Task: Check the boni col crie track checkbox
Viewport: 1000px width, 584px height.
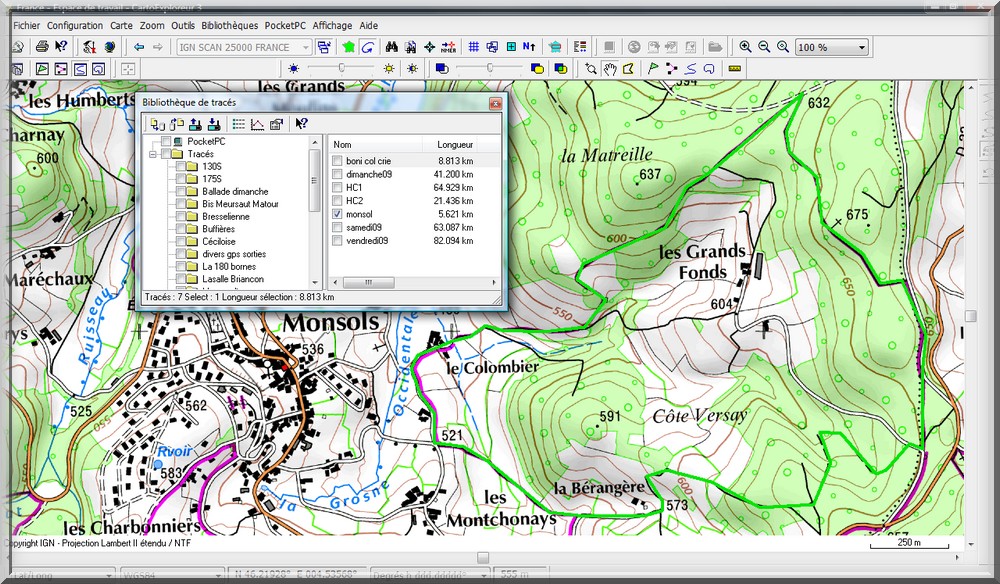Action: click(337, 161)
